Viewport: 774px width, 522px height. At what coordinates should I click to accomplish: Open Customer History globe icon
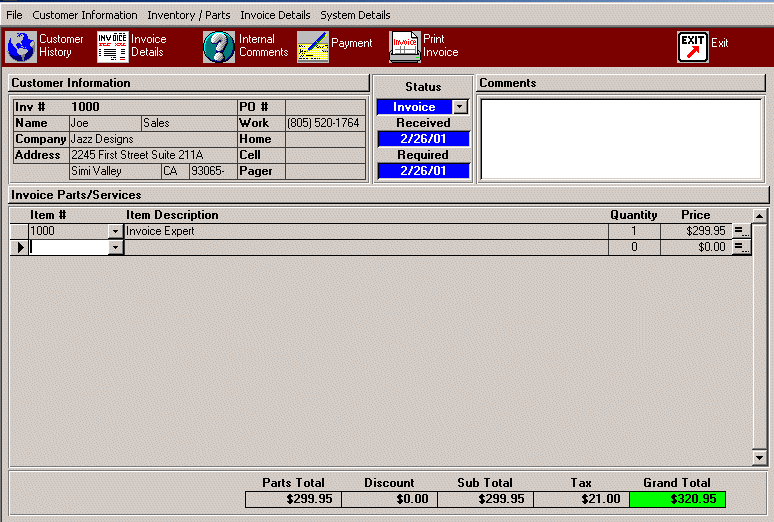click(21, 47)
